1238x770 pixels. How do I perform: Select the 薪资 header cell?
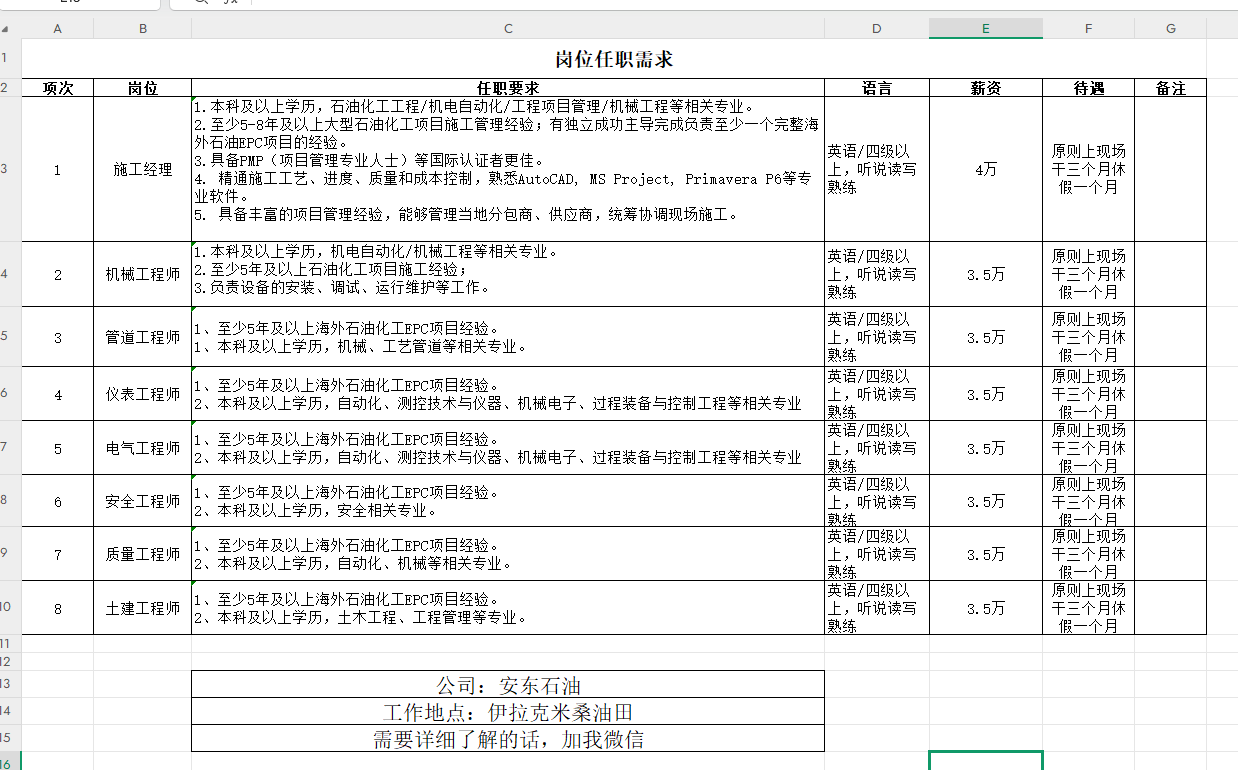click(985, 87)
